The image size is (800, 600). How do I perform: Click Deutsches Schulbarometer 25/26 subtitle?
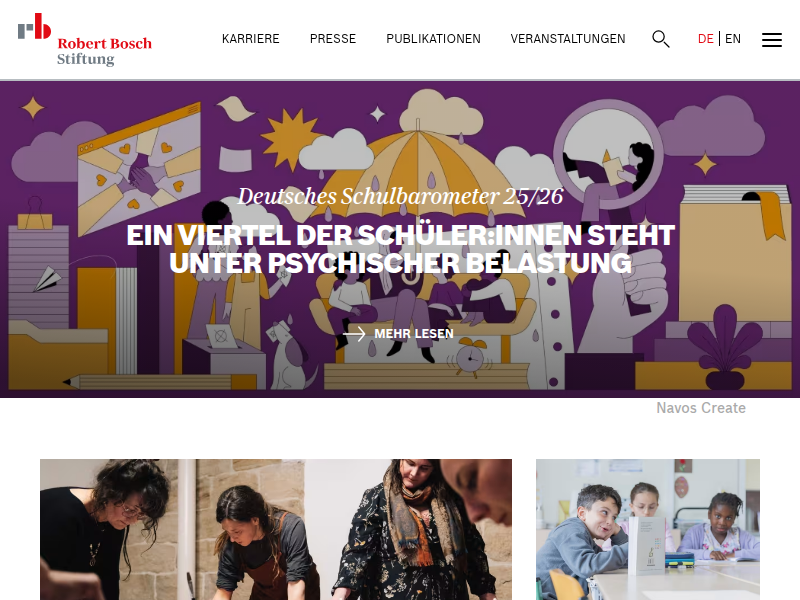[x=401, y=196]
